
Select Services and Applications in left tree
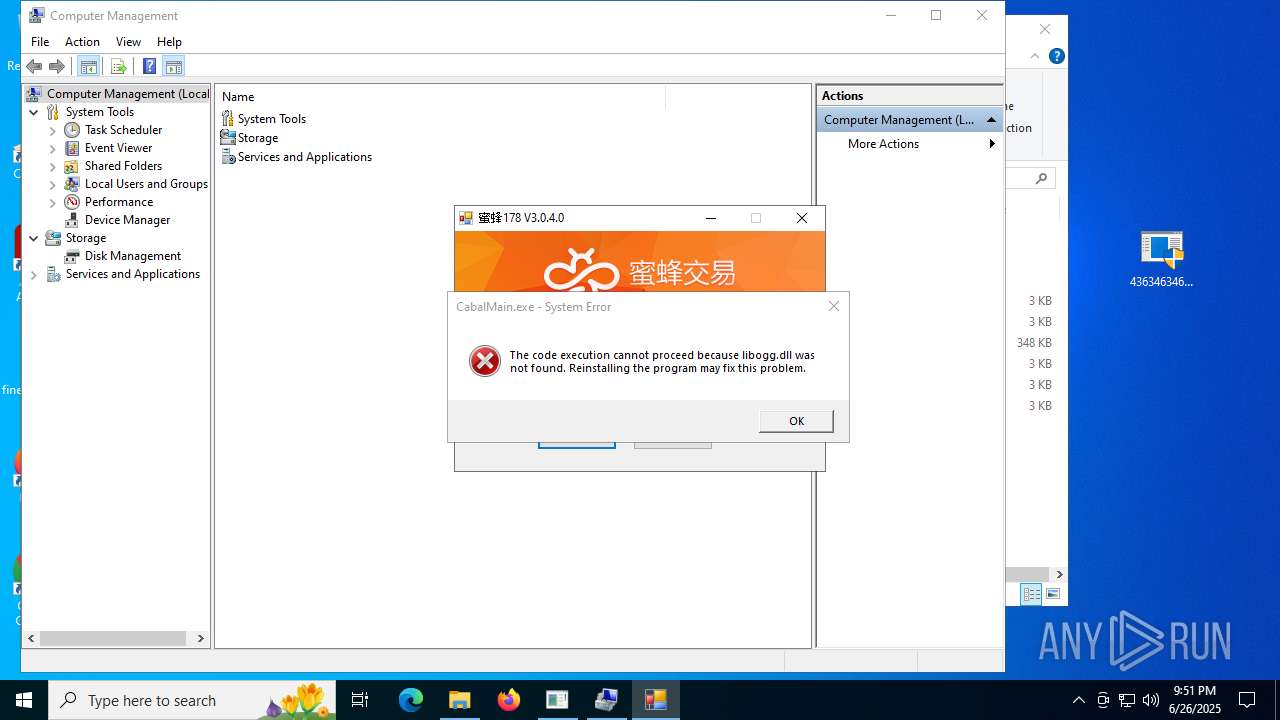[133, 274]
